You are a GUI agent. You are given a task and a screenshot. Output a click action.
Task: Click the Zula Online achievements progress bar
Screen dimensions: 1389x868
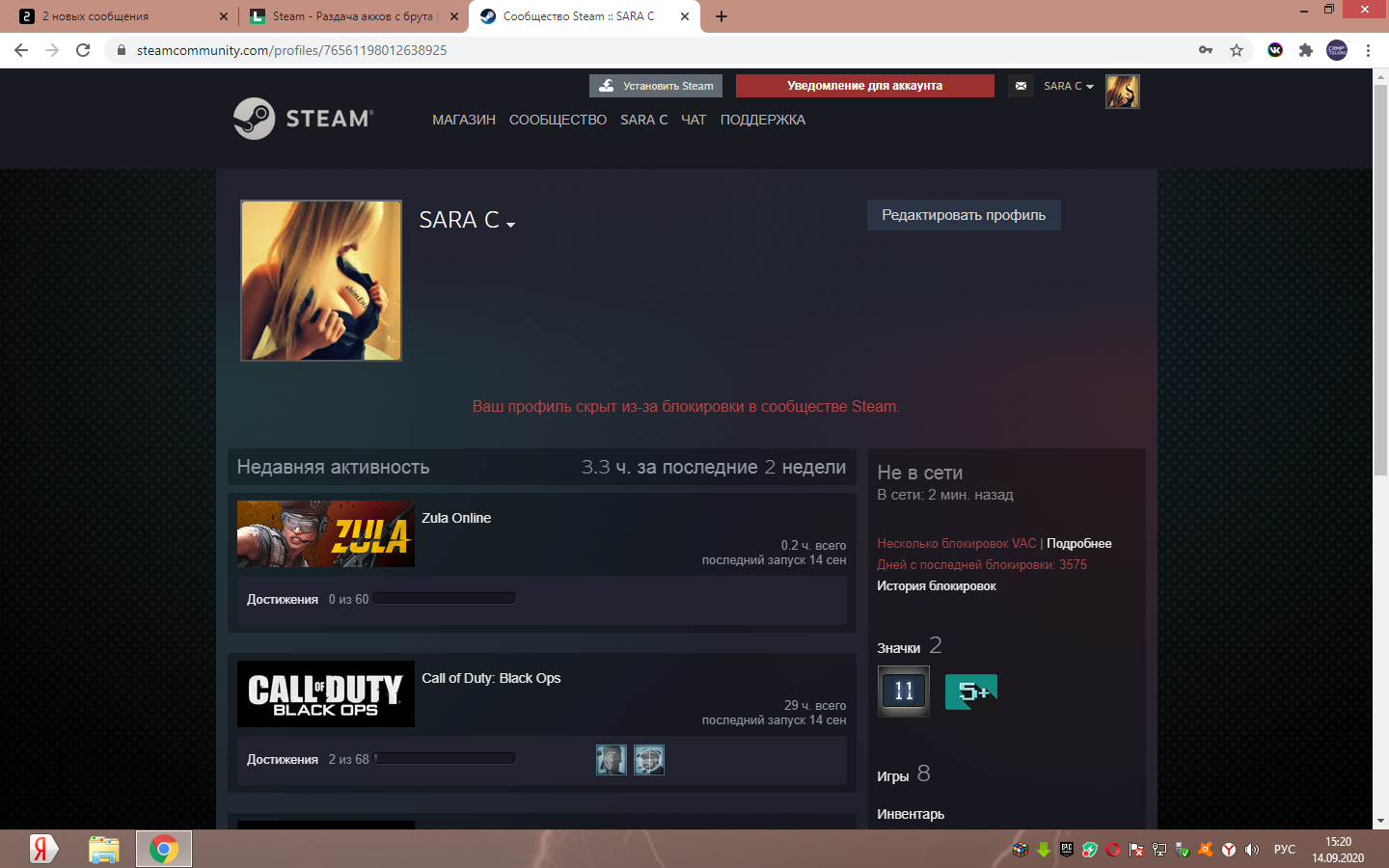pyautogui.click(x=445, y=599)
